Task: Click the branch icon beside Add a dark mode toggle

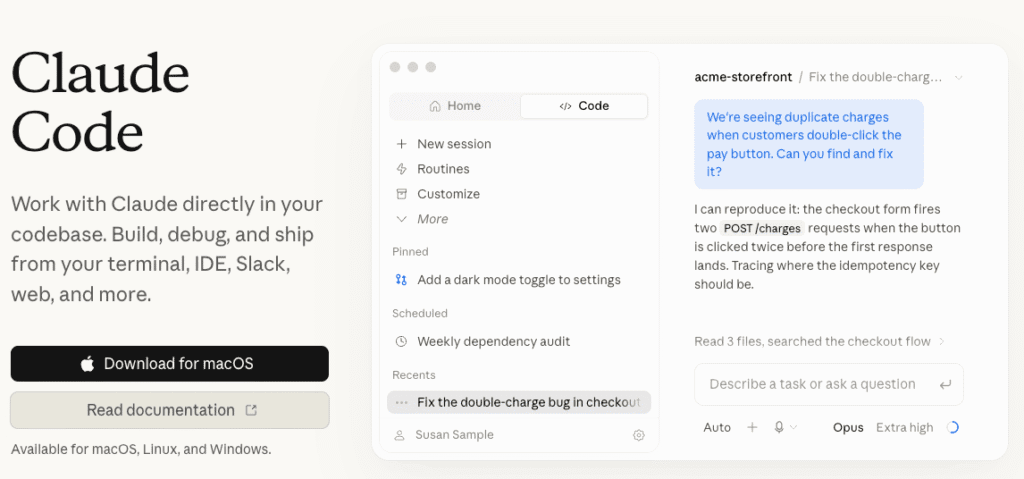Action: pyautogui.click(x=402, y=280)
